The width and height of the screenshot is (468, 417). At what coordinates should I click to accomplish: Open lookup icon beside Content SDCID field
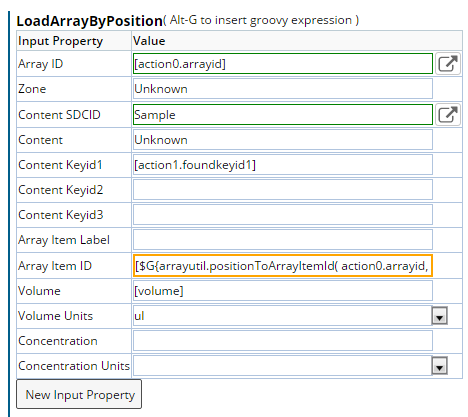(448, 115)
